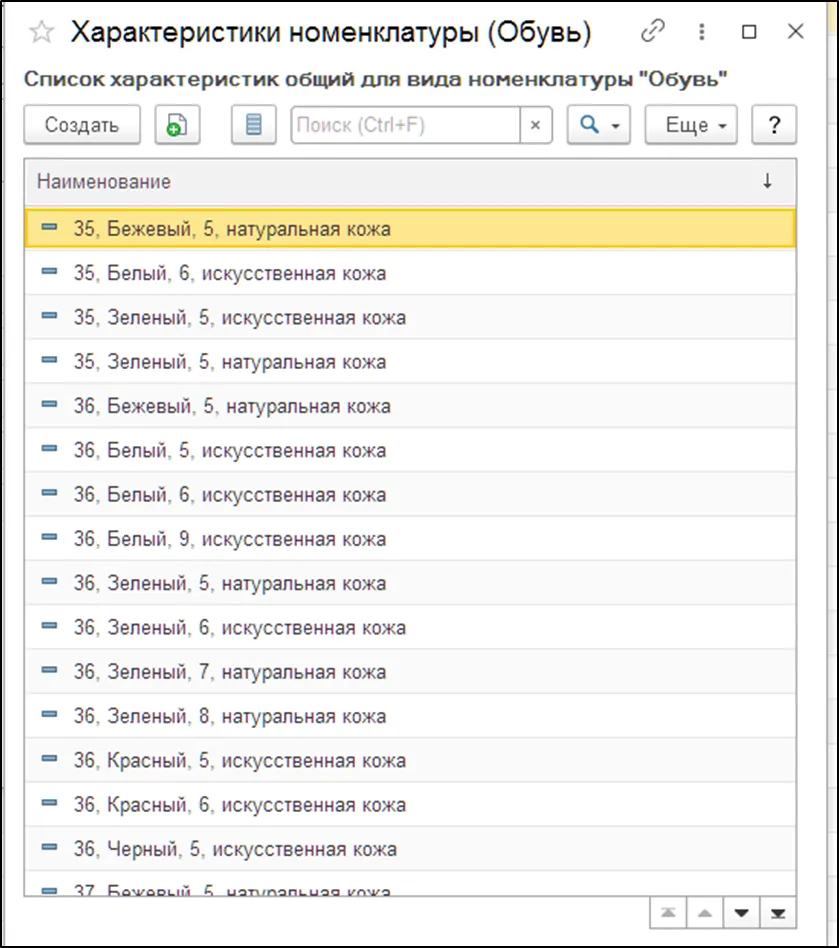This screenshot has height=948, width=839.
Task: Move down one row in list
Action: tap(741, 912)
